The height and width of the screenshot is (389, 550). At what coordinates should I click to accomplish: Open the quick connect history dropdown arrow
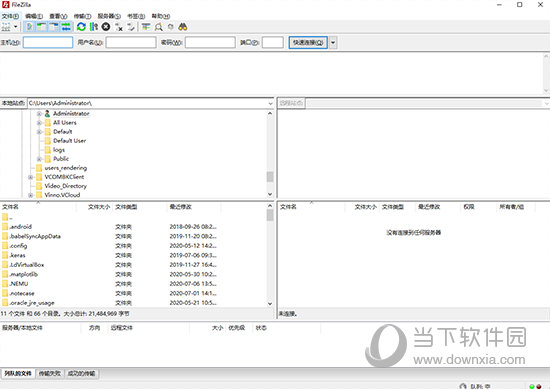pyautogui.click(x=333, y=43)
